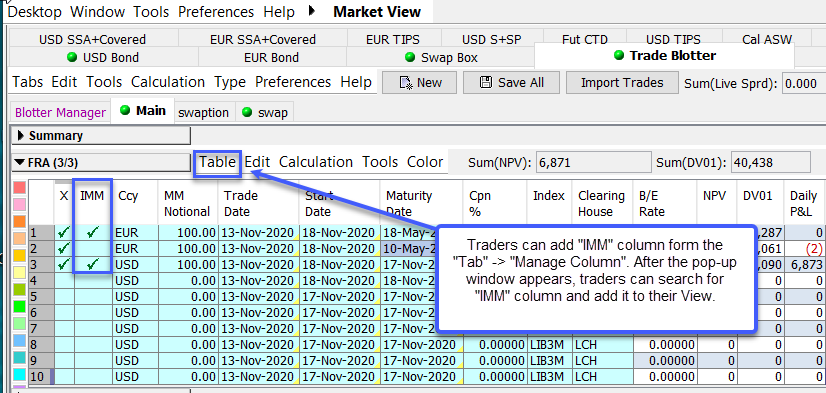The height and width of the screenshot is (393, 826).
Task: Pick the red color swatch
Action: click(x=19, y=188)
